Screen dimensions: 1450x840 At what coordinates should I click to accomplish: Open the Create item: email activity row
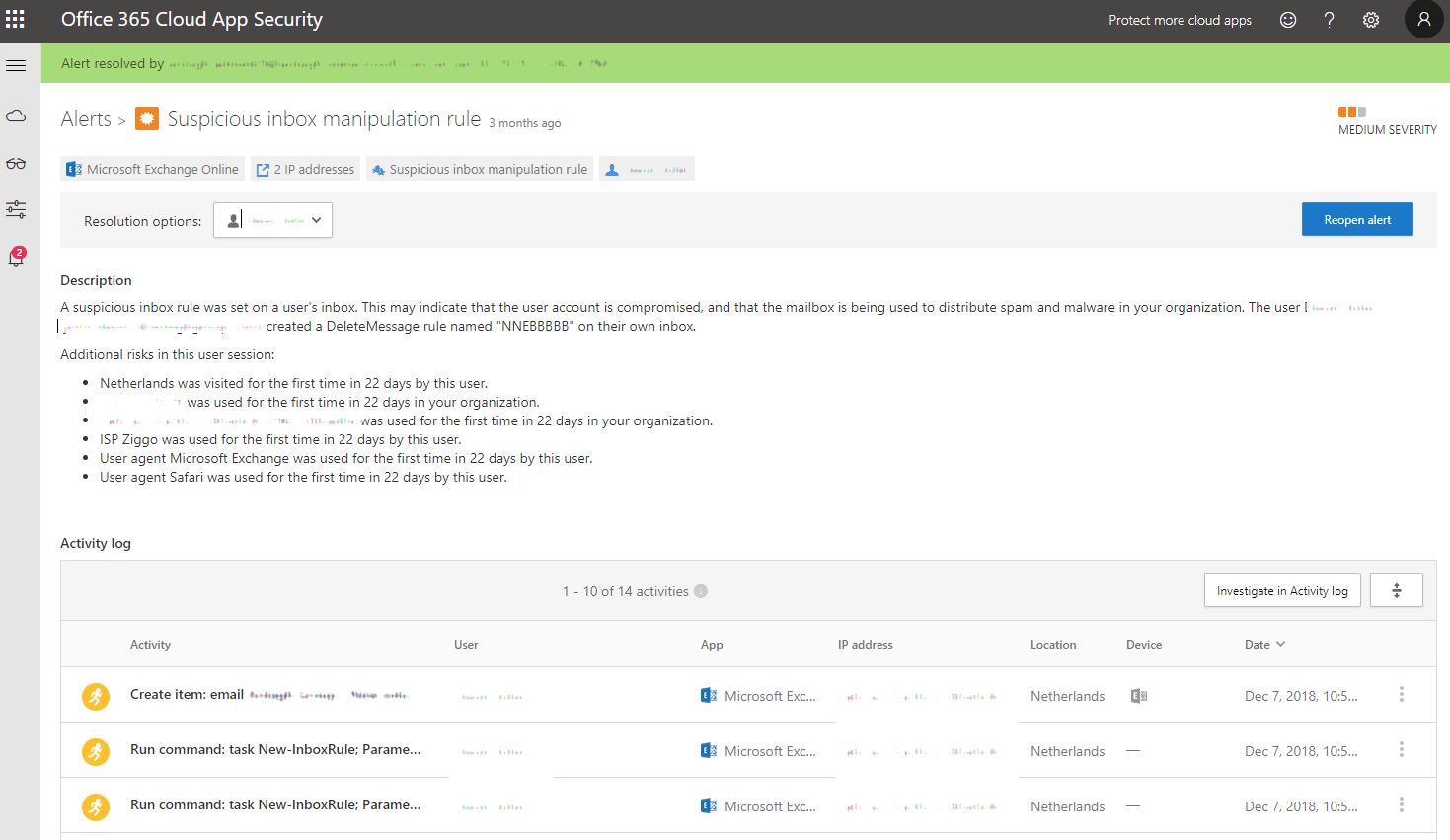point(748,695)
